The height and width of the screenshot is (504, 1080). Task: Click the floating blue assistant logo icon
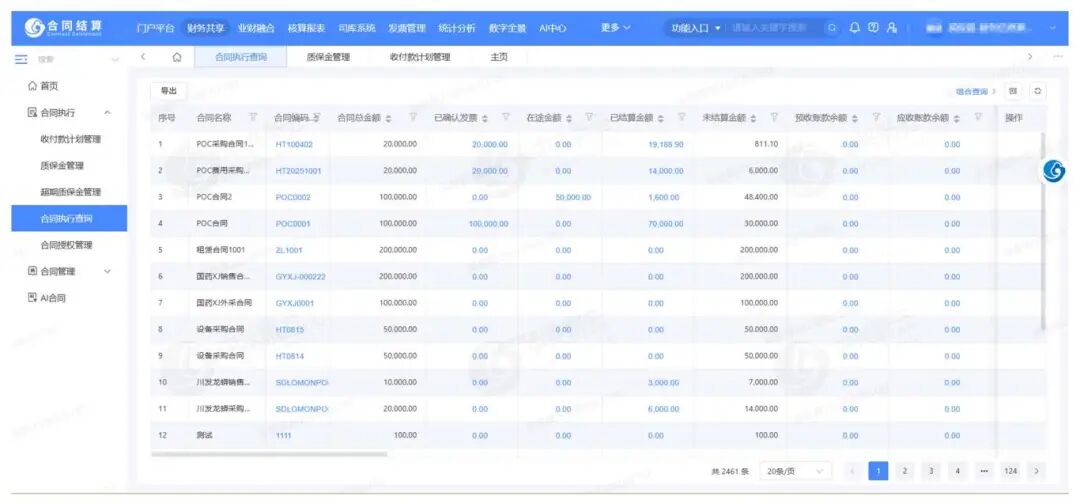[1054, 171]
